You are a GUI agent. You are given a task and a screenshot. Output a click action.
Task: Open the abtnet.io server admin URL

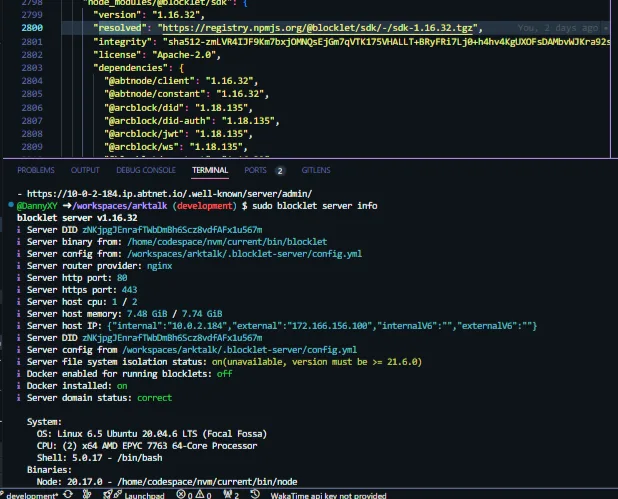pos(169,194)
